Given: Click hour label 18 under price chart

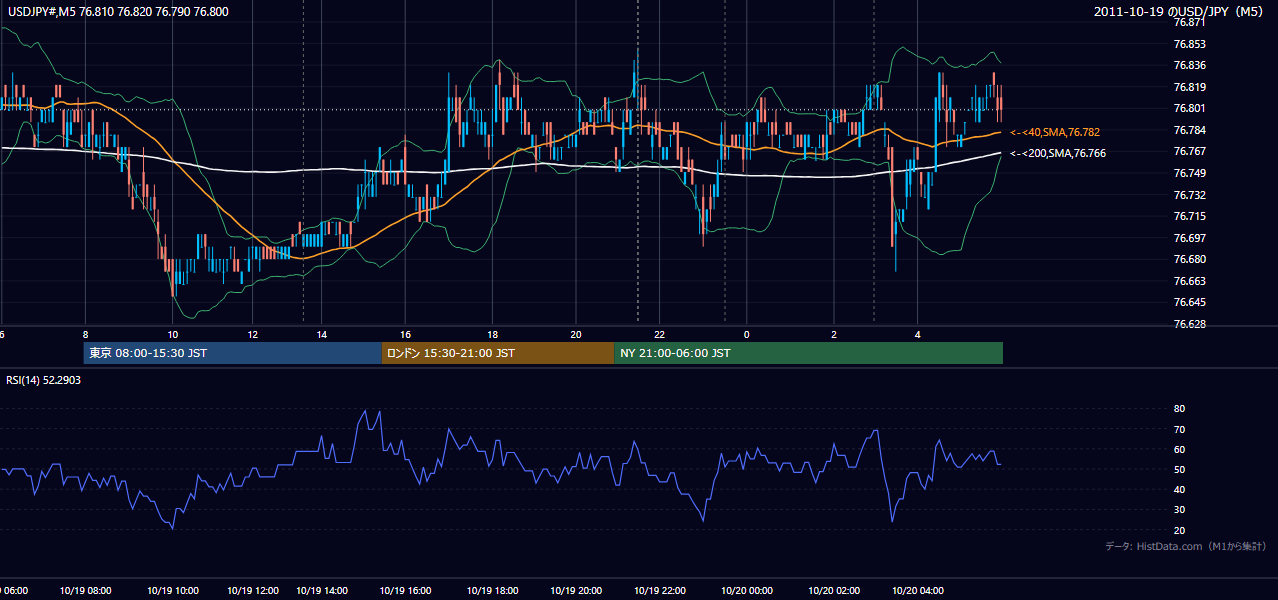Looking at the screenshot, I should tap(492, 335).
